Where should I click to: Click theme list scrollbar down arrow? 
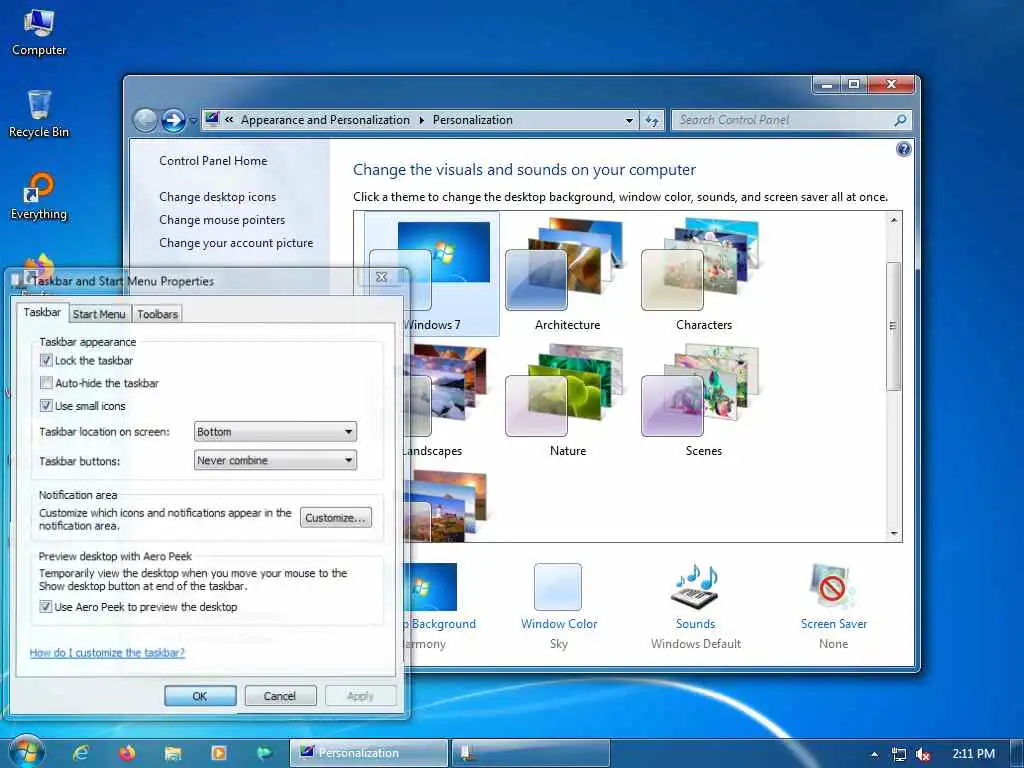tap(893, 534)
